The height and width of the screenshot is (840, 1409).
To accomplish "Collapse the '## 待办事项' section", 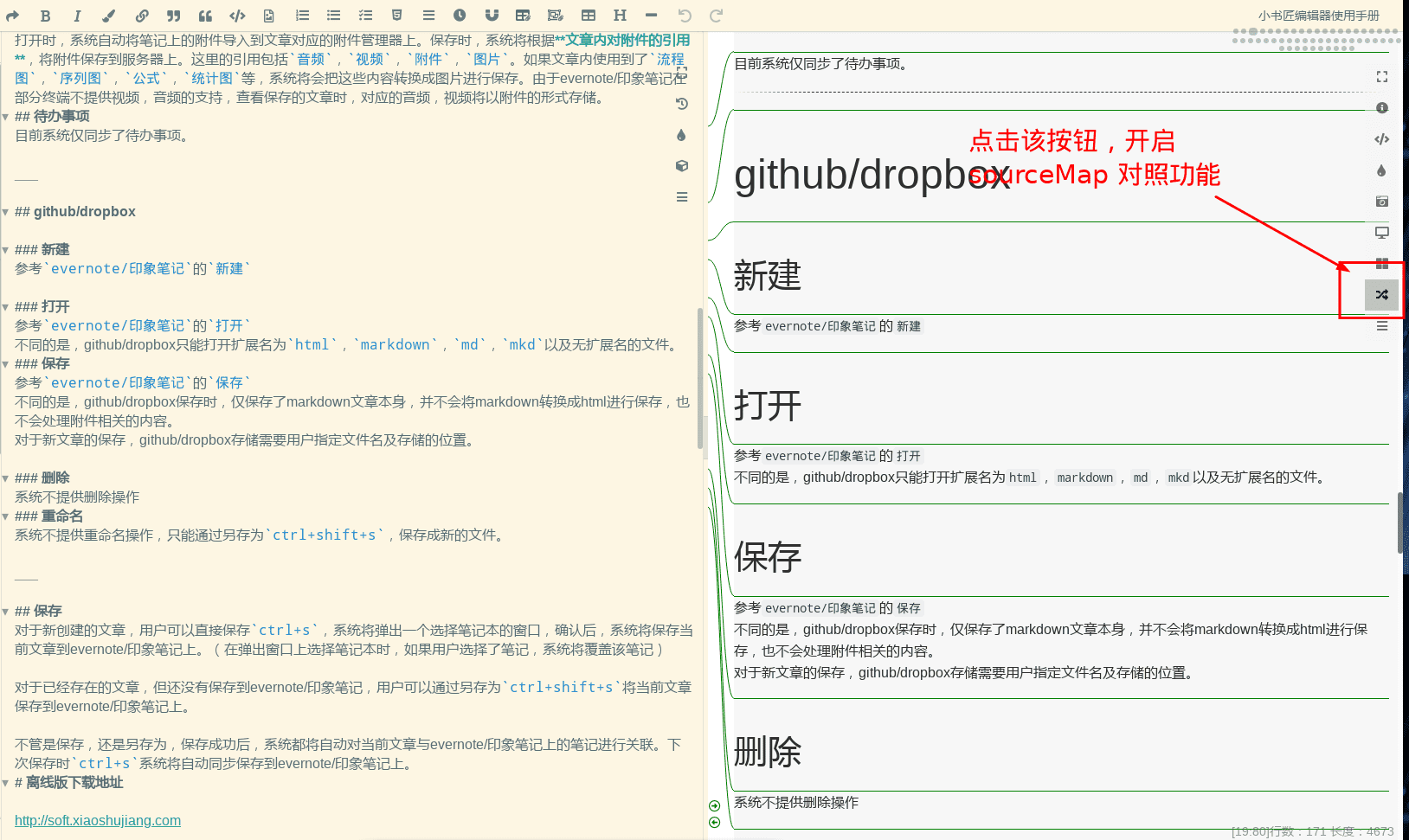I will point(5,117).
